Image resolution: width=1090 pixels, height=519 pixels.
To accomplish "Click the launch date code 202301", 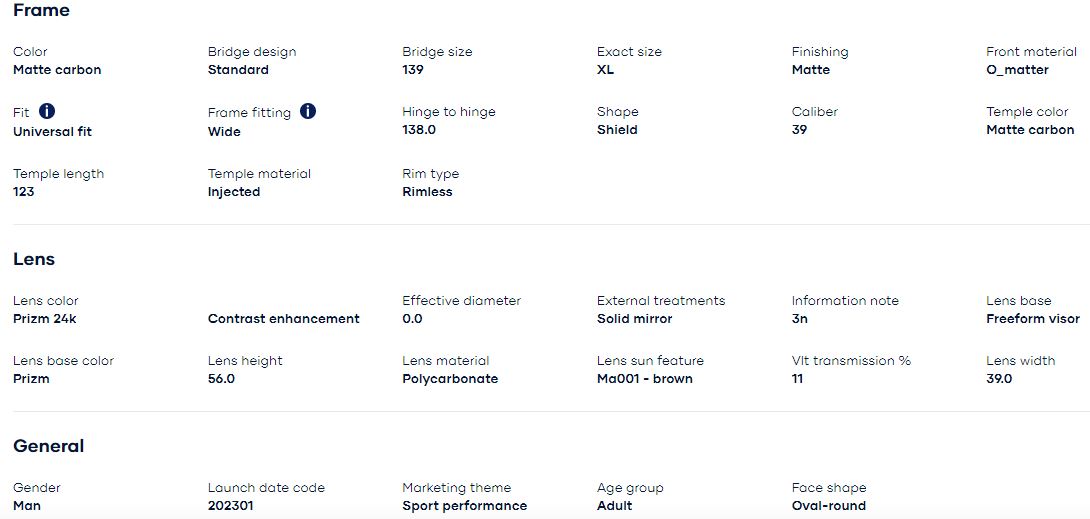I will pyautogui.click(x=231, y=506).
